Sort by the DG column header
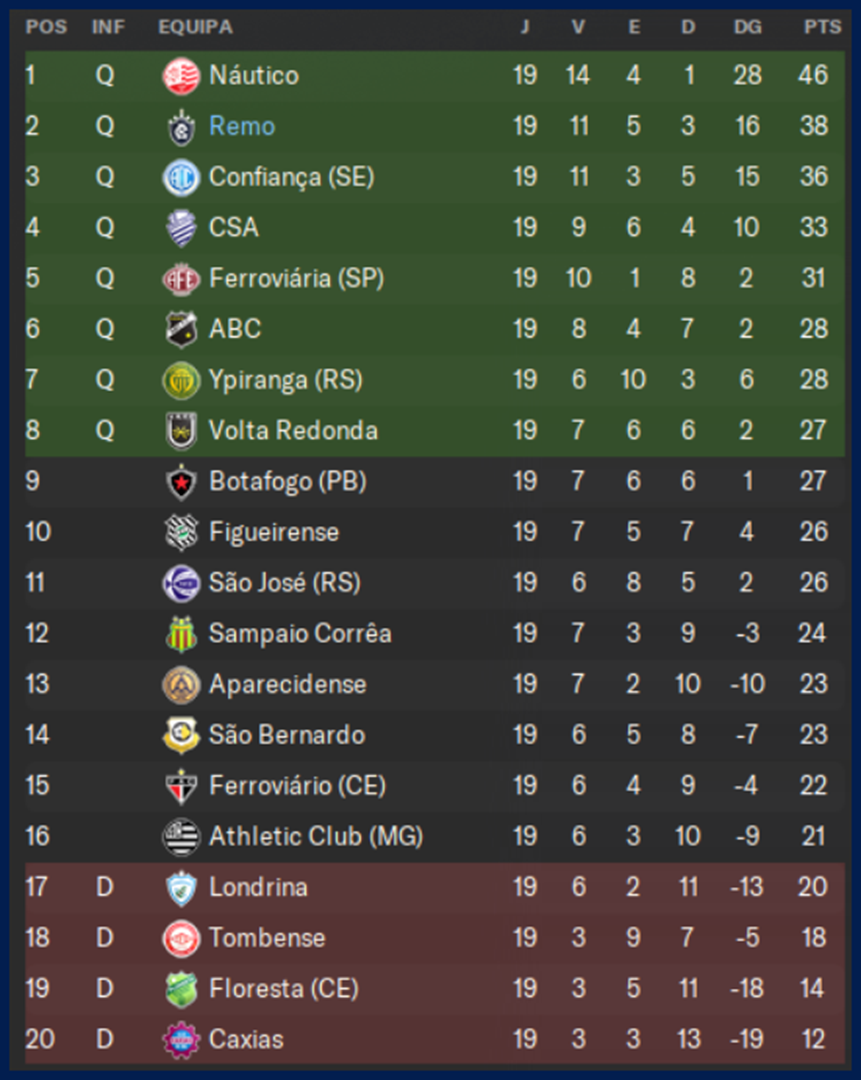The image size is (861, 1080). (x=747, y=27)
